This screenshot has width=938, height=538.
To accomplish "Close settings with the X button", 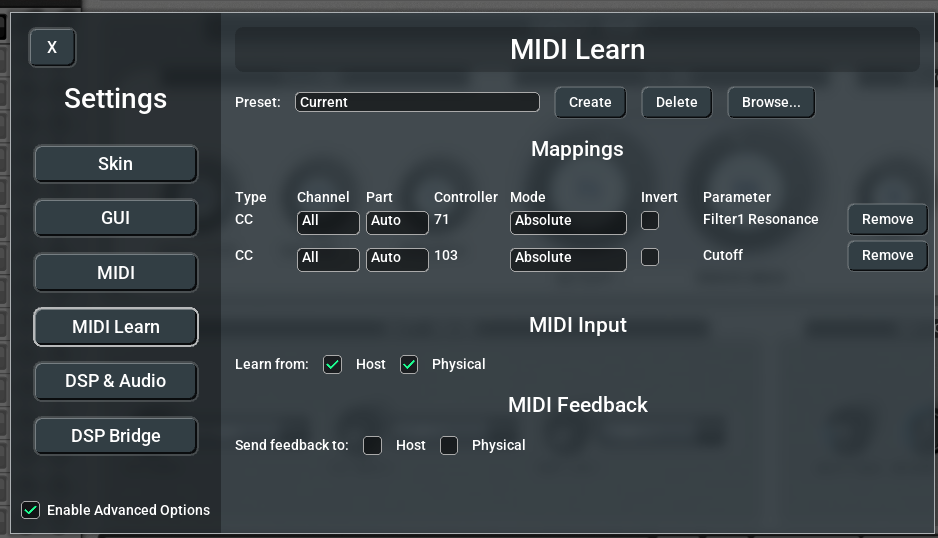I will [52, 47].
